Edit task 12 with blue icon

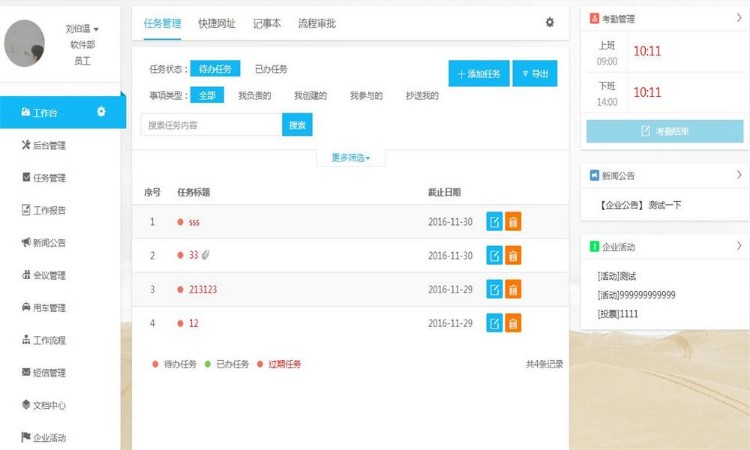495,323
